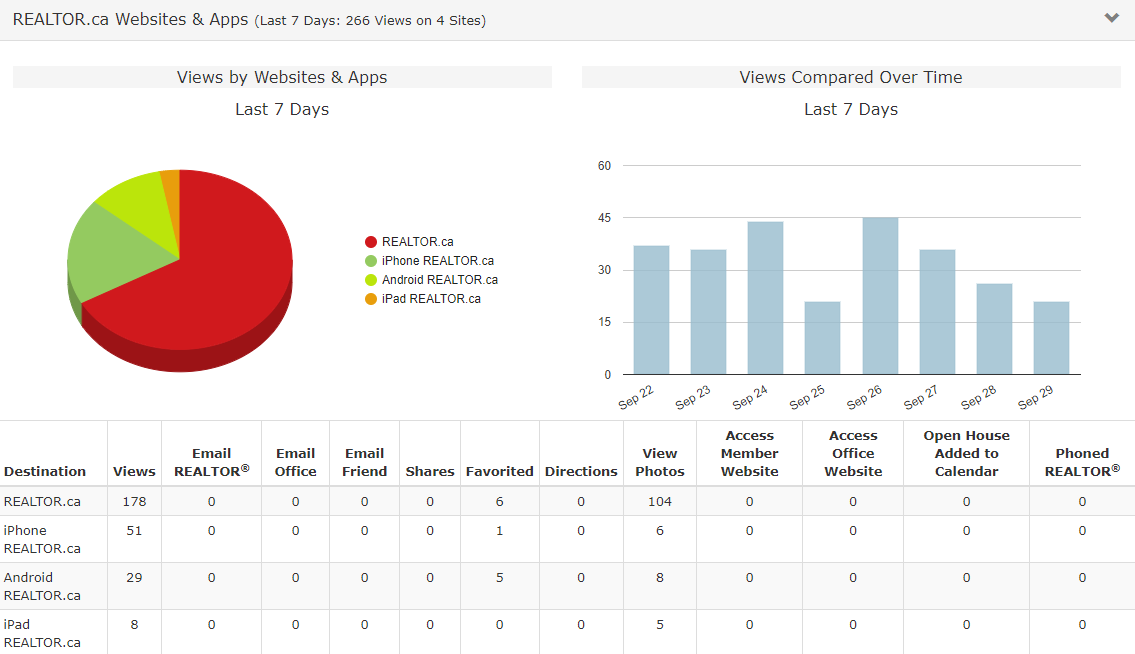The height and width of the screenshot is (654, 1135).
Task: Click the 'Android REALTOR.ca' legend label
Action: click(440, 280)
